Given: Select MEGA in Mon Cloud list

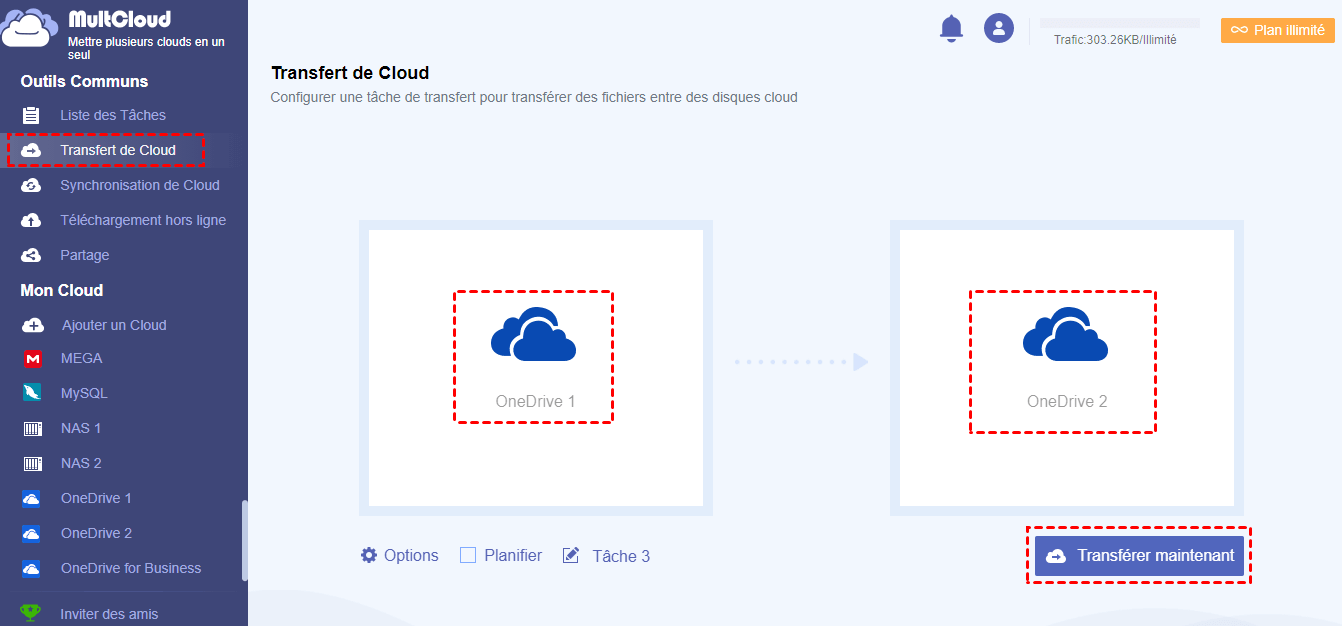Looking at the screenshot, I should coord(82,358).
